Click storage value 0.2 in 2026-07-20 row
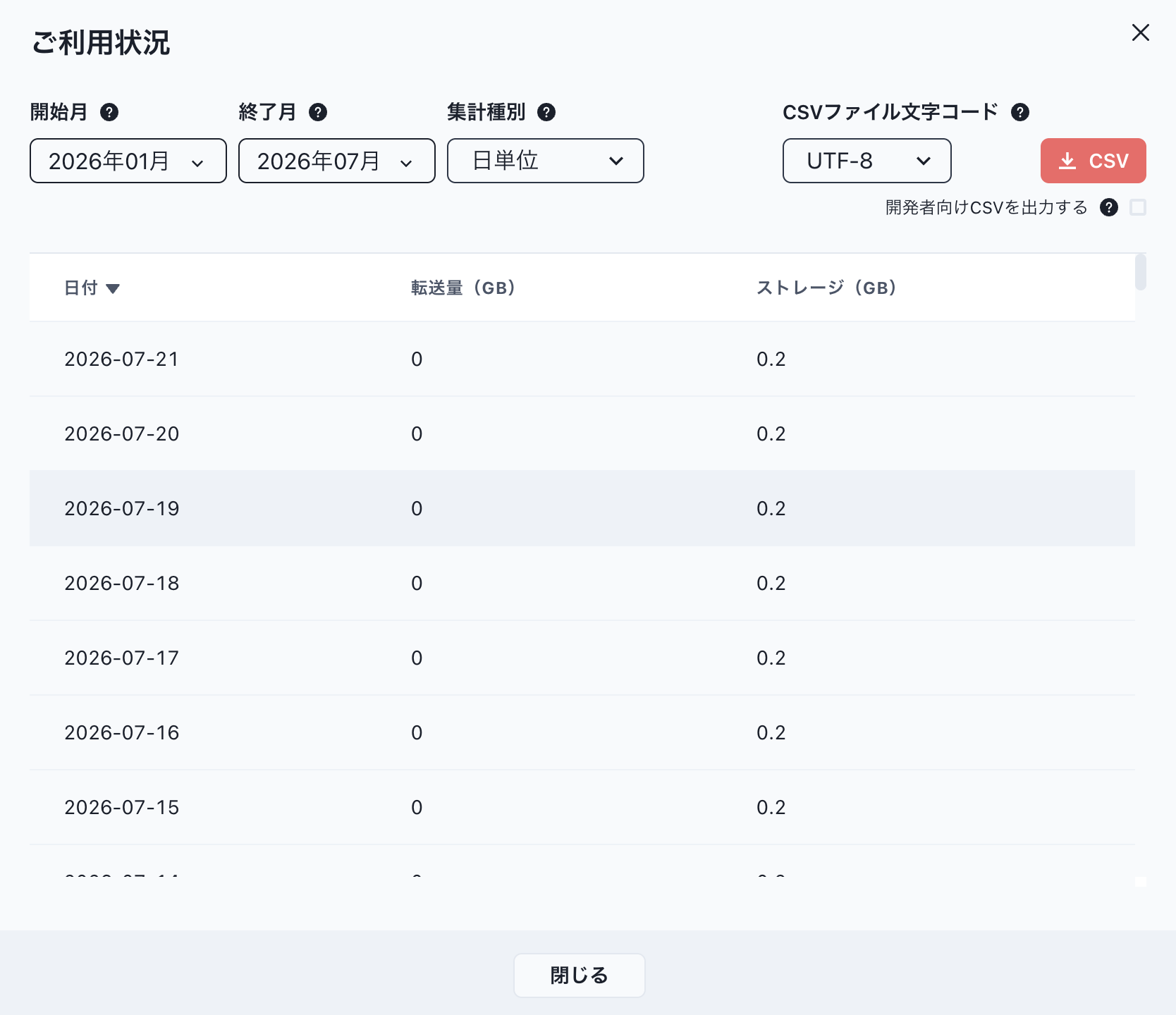Screen dimensions: 1176x1015 [x=771, y=434]
